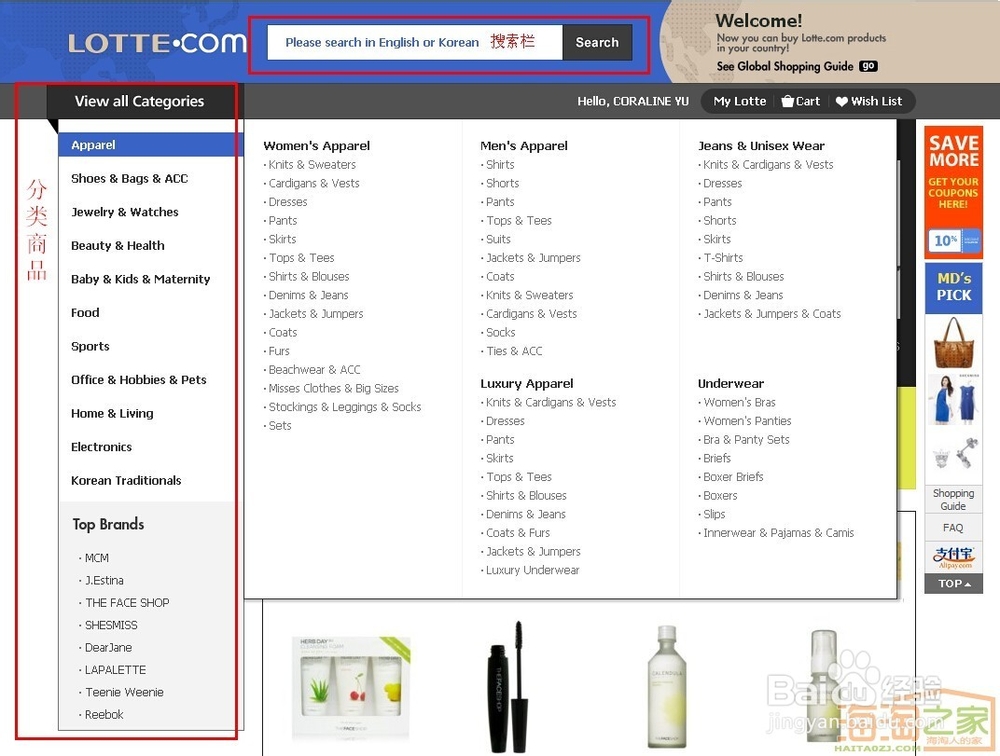Focus the search input field

(415, 42)
